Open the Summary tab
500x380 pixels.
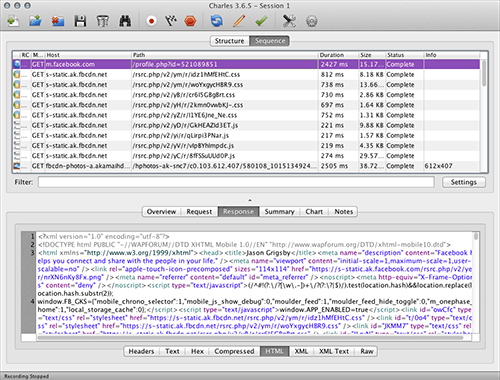tap(279, 212)
